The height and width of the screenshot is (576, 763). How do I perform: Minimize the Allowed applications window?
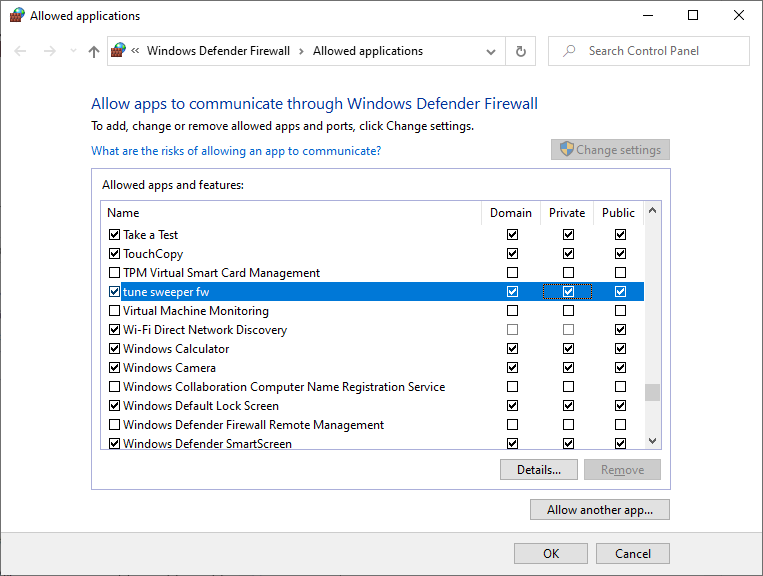[x=648, y=16]
